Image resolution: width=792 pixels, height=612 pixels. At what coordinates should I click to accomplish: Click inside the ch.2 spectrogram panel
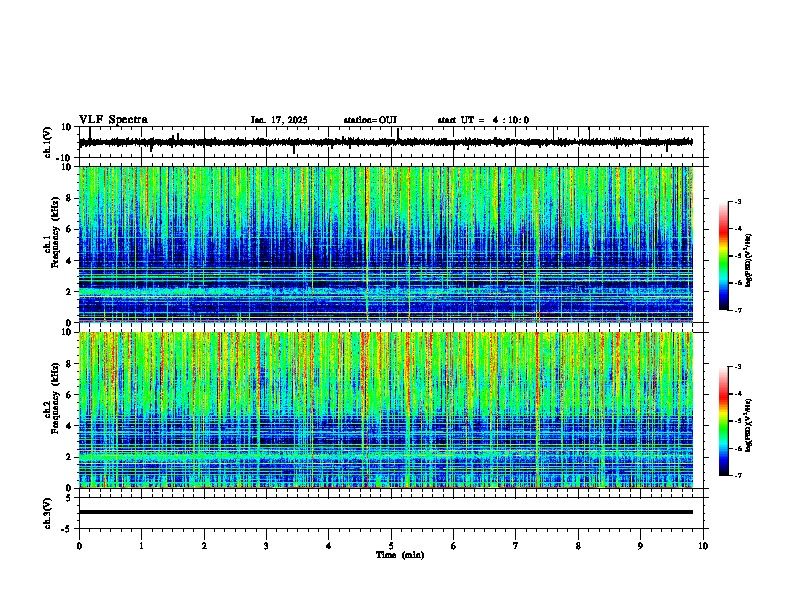pos(386,410)
